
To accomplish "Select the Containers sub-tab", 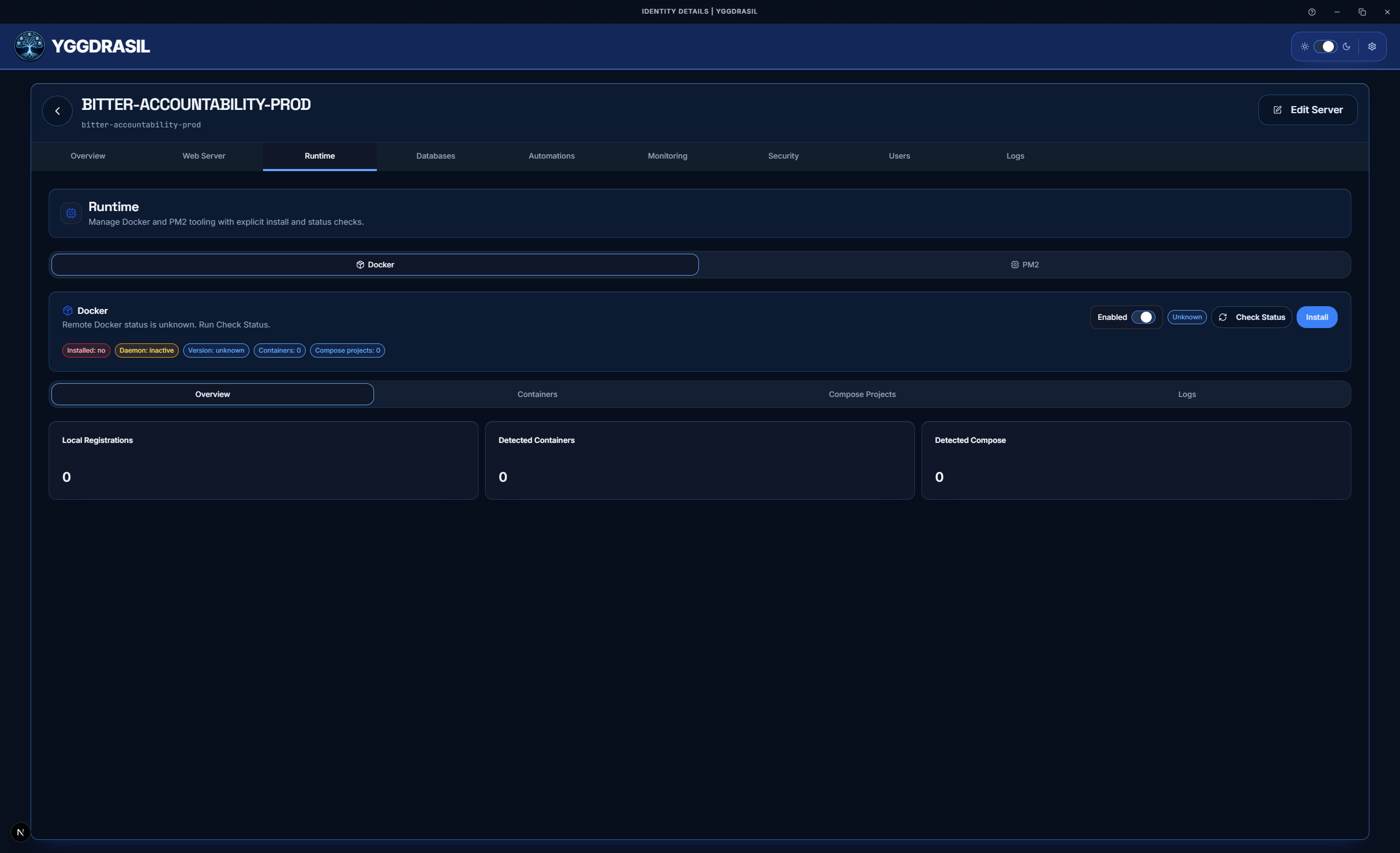I will coord(536,394).
